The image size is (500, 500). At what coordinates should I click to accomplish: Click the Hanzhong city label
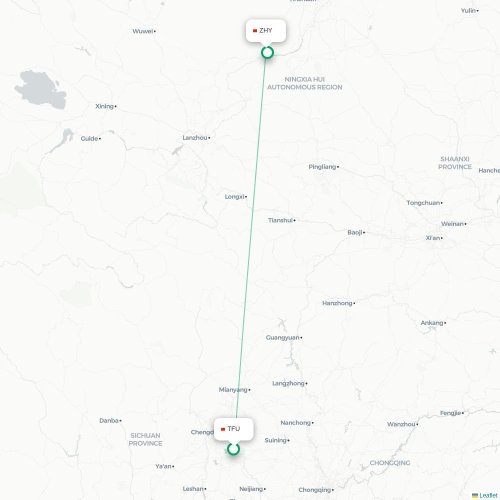(337, 303)
